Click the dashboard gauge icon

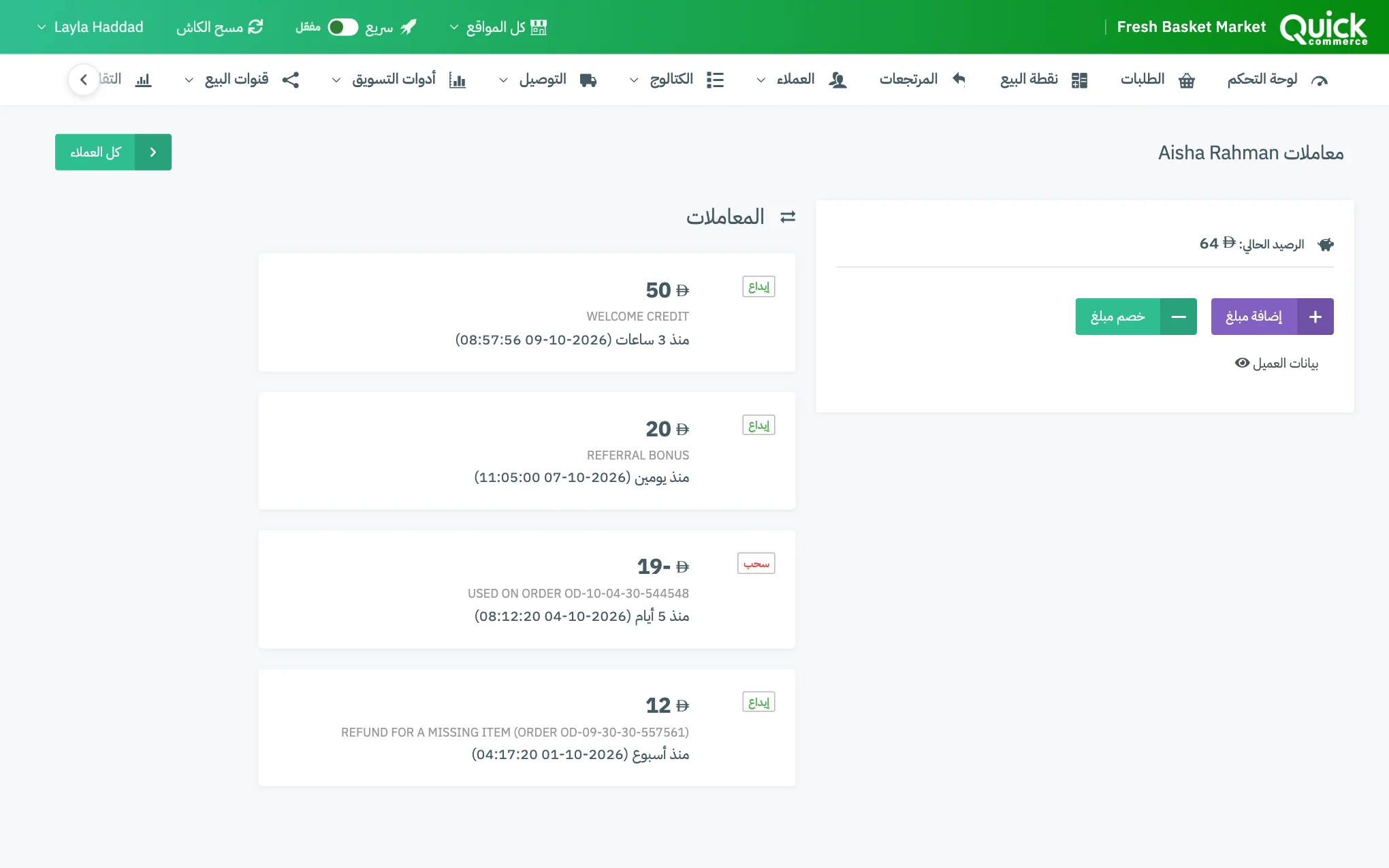[1319, 80]
